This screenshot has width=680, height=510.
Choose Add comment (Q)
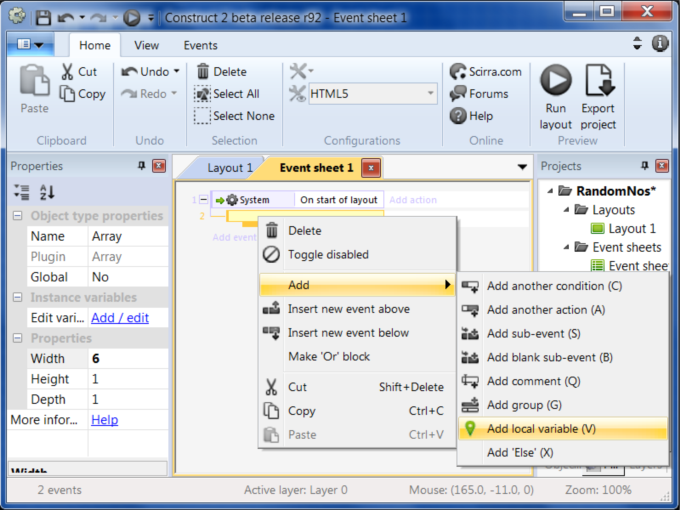[562, 381]
